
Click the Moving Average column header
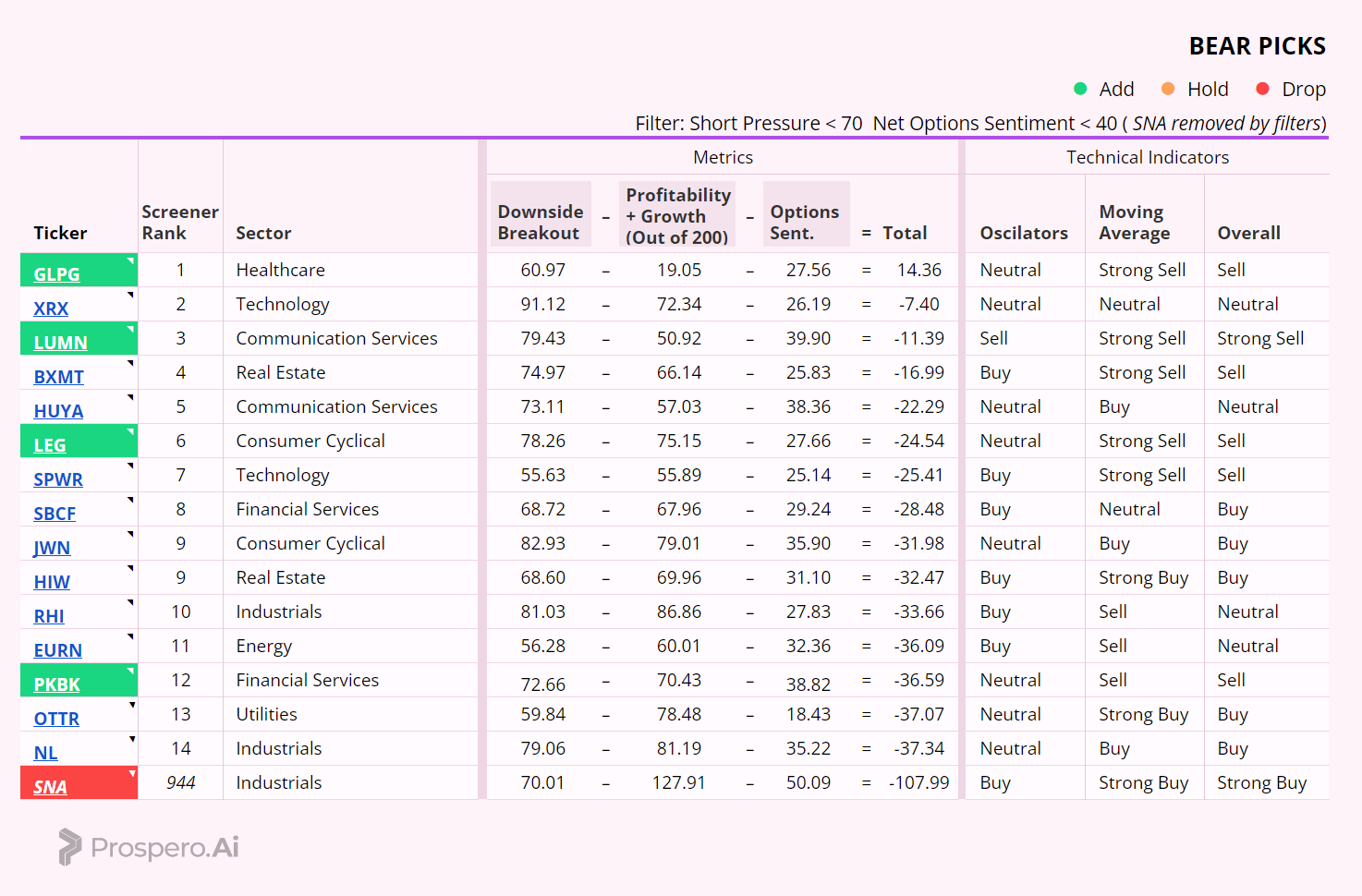pos(1135,223)
